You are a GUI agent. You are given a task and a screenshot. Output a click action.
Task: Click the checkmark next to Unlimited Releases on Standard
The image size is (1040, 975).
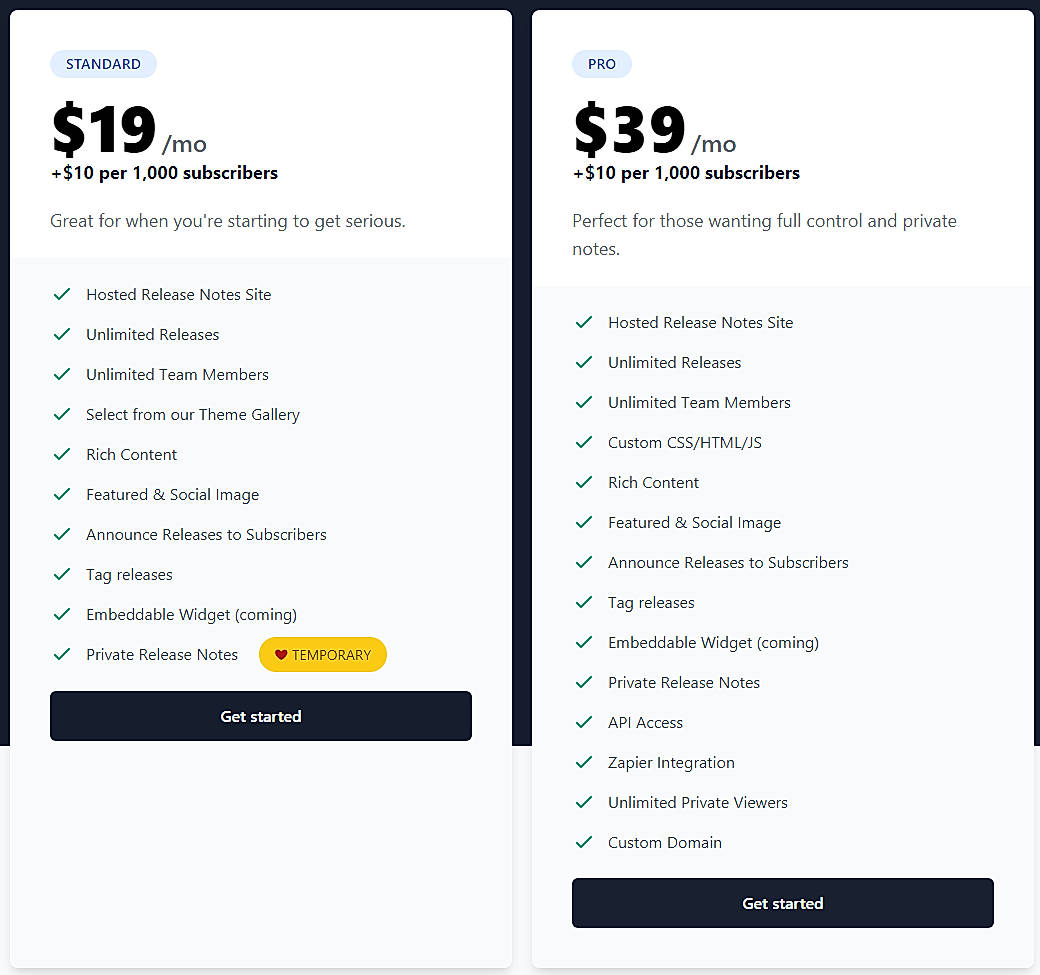click(62, 334)
